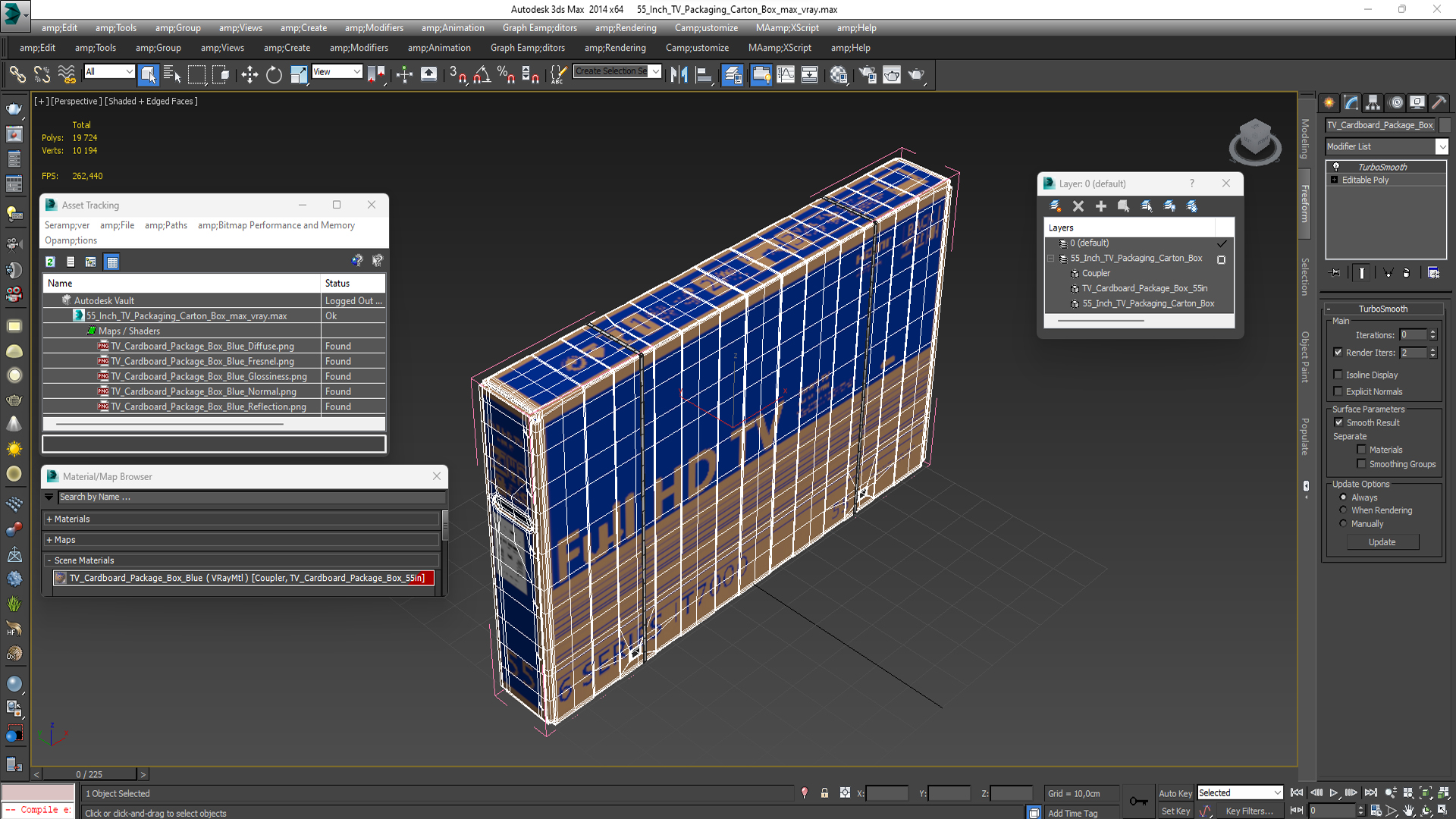Toggle TurboSmooth modifier lightbulb visibility

pyautogui.click(x=1336, y=167)
